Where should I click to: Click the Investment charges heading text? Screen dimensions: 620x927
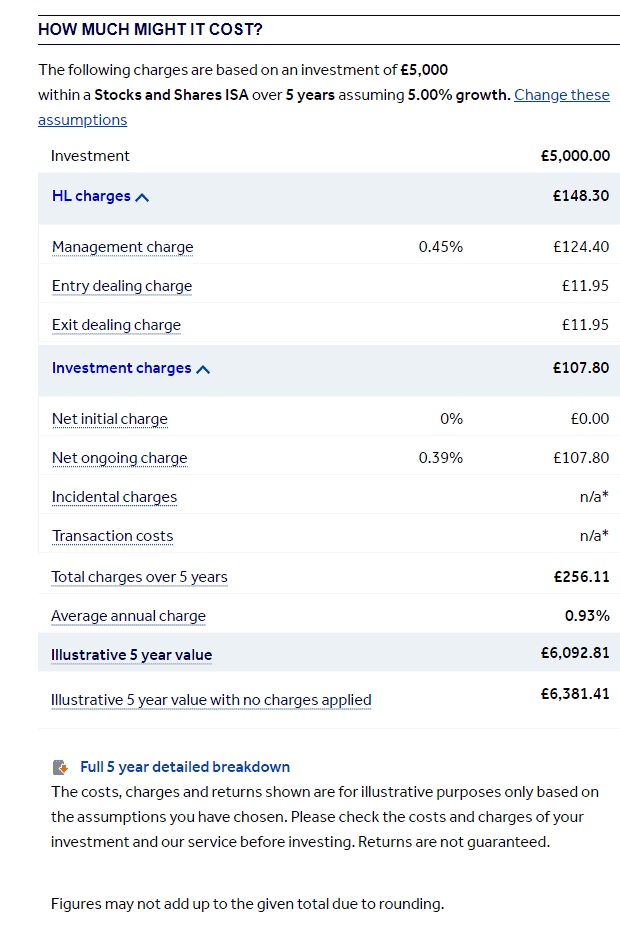click(122, 368)
